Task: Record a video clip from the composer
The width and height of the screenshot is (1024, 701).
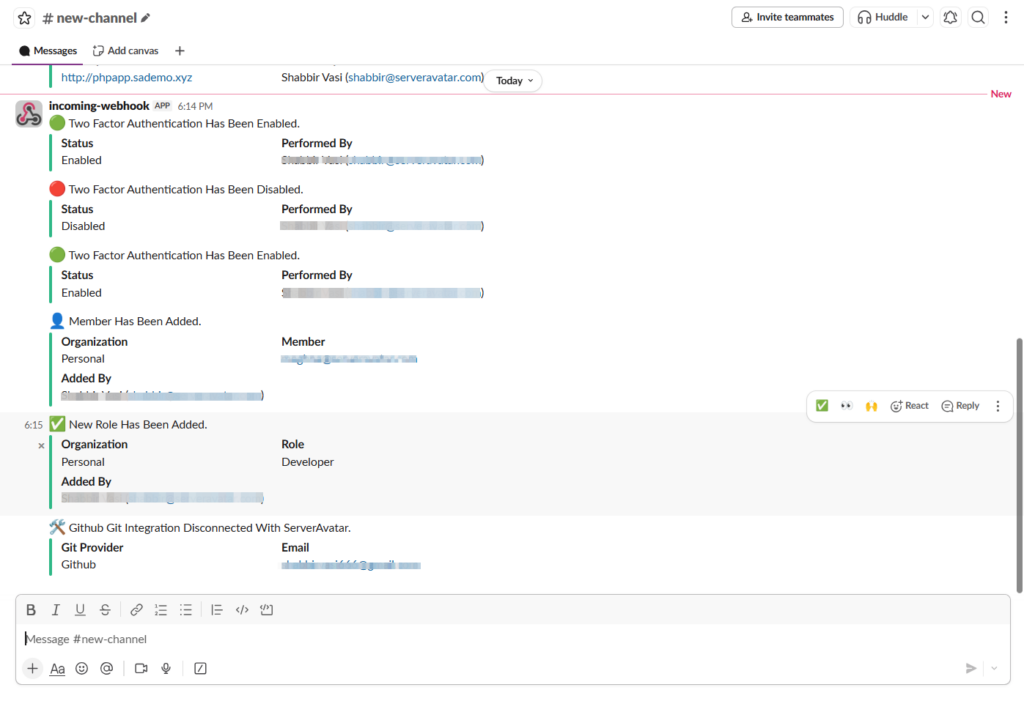Action: click(140, 668)
